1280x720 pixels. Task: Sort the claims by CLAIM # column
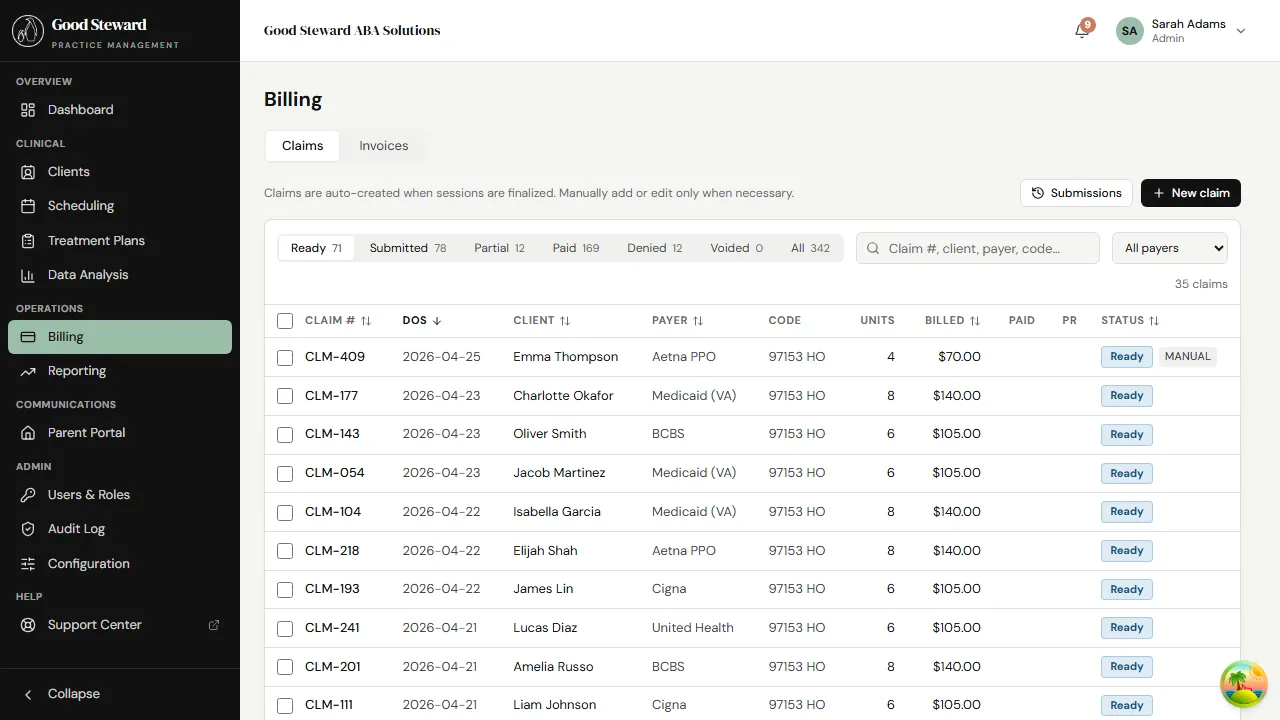click(x=338, y=320)
